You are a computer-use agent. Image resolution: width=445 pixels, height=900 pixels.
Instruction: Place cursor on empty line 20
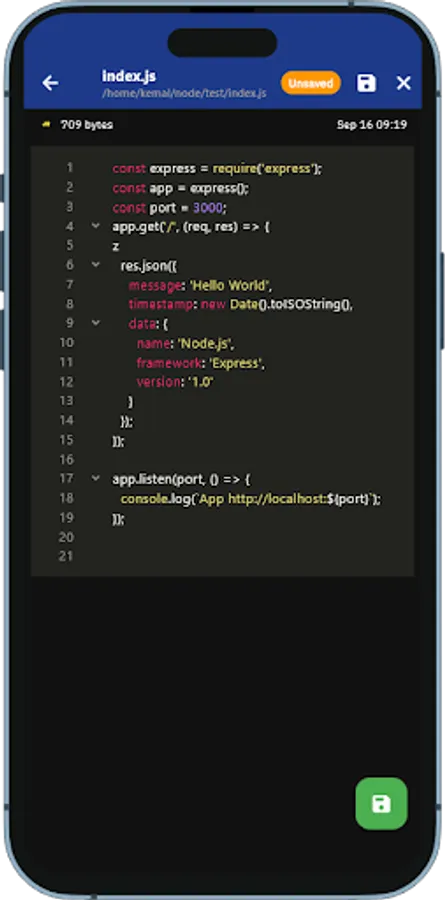pyautogui.click(x=222, y=537)
